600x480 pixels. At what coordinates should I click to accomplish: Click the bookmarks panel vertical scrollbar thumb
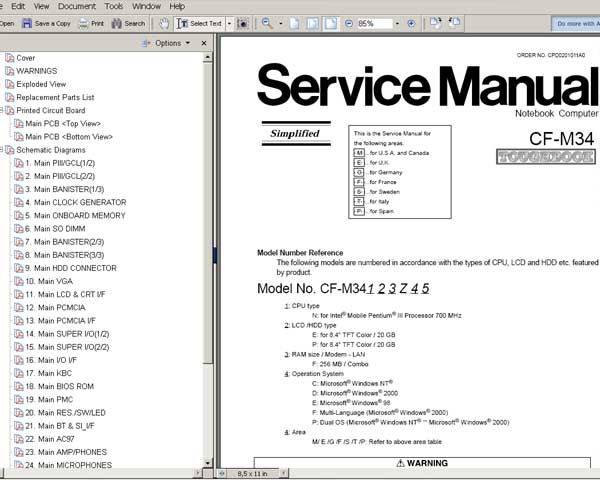coord(207,212)
